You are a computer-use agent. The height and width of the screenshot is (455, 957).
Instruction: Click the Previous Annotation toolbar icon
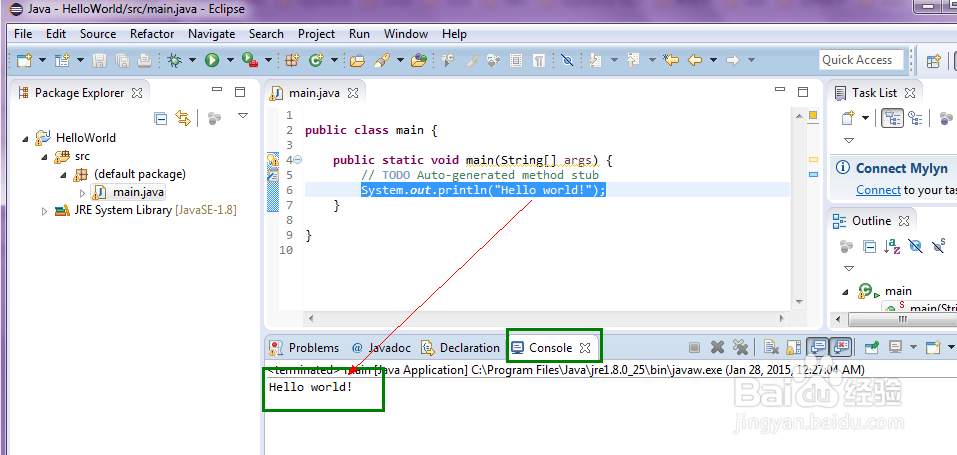click(x=632, y=60)
